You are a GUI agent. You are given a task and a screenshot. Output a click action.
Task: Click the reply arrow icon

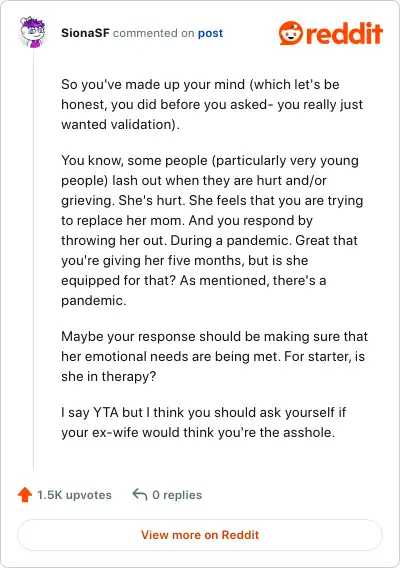point(140,494)
